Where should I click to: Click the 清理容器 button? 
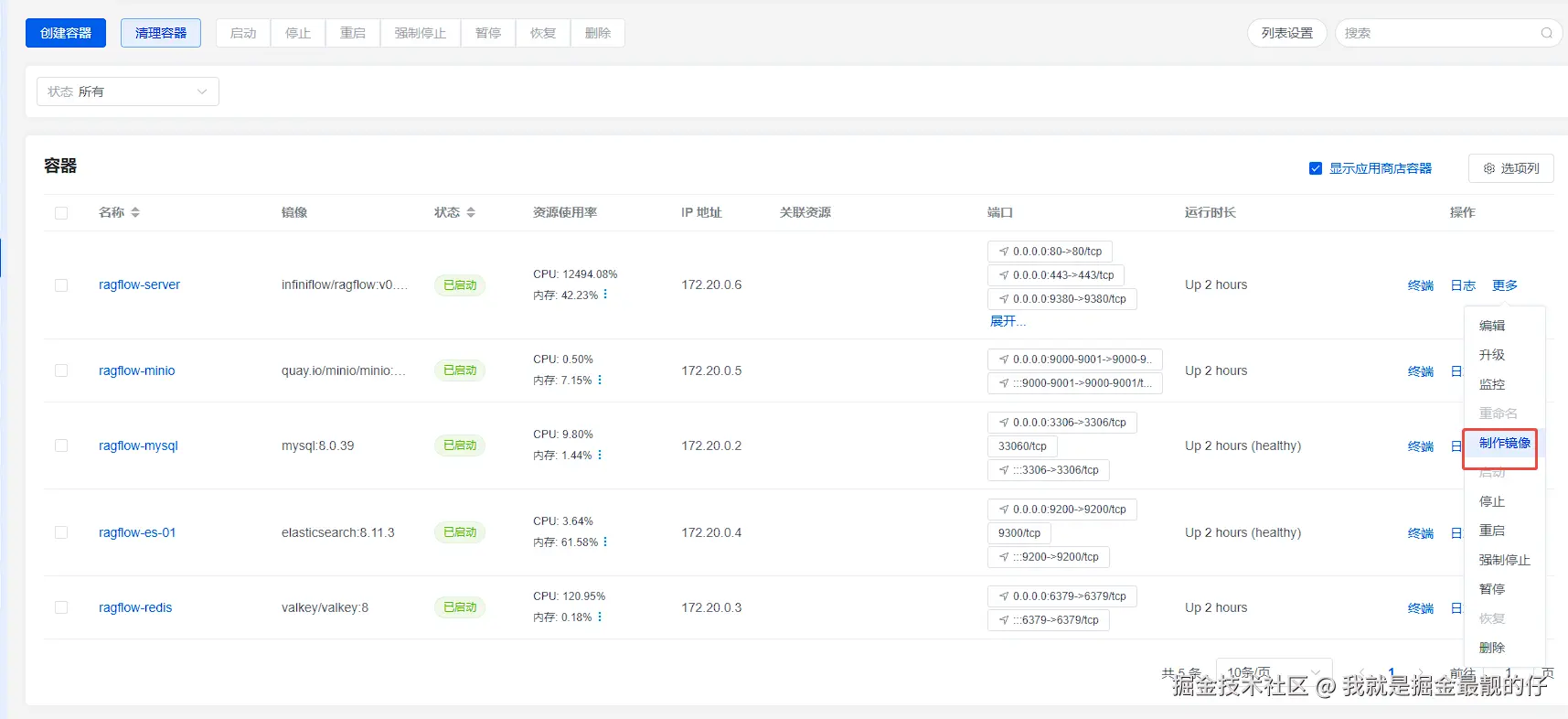point(161,33)
